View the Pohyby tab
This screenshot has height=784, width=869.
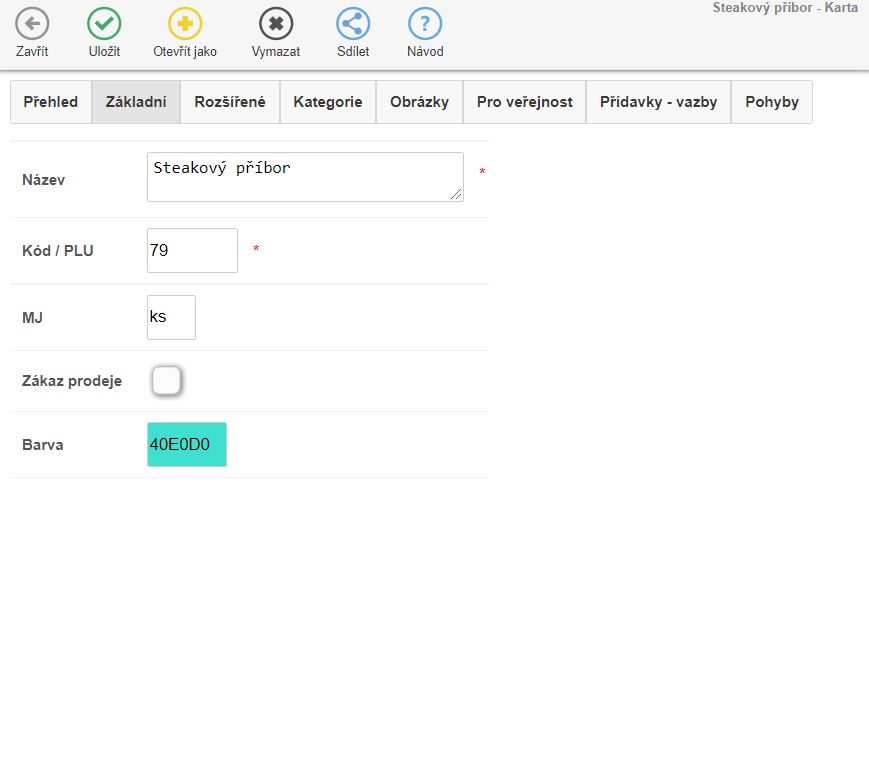771,102
